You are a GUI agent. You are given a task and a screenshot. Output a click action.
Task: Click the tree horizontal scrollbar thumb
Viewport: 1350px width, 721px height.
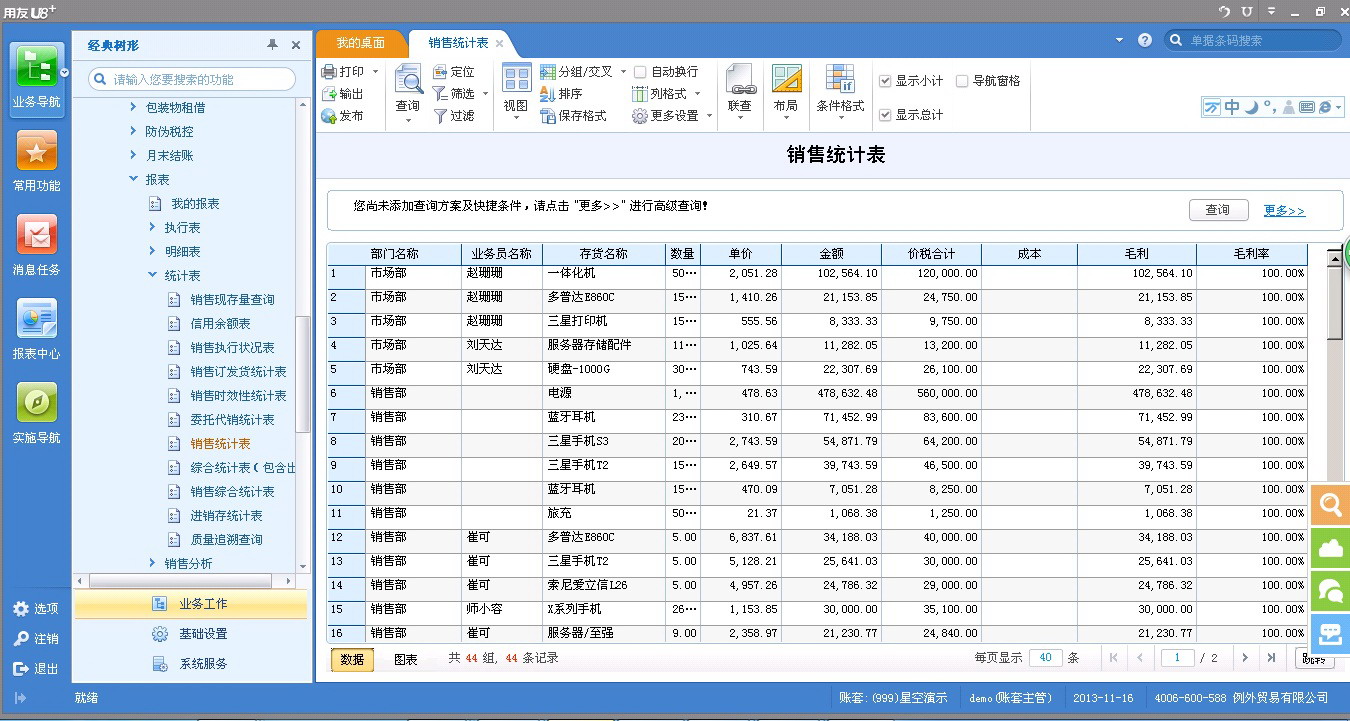(179, 581)
